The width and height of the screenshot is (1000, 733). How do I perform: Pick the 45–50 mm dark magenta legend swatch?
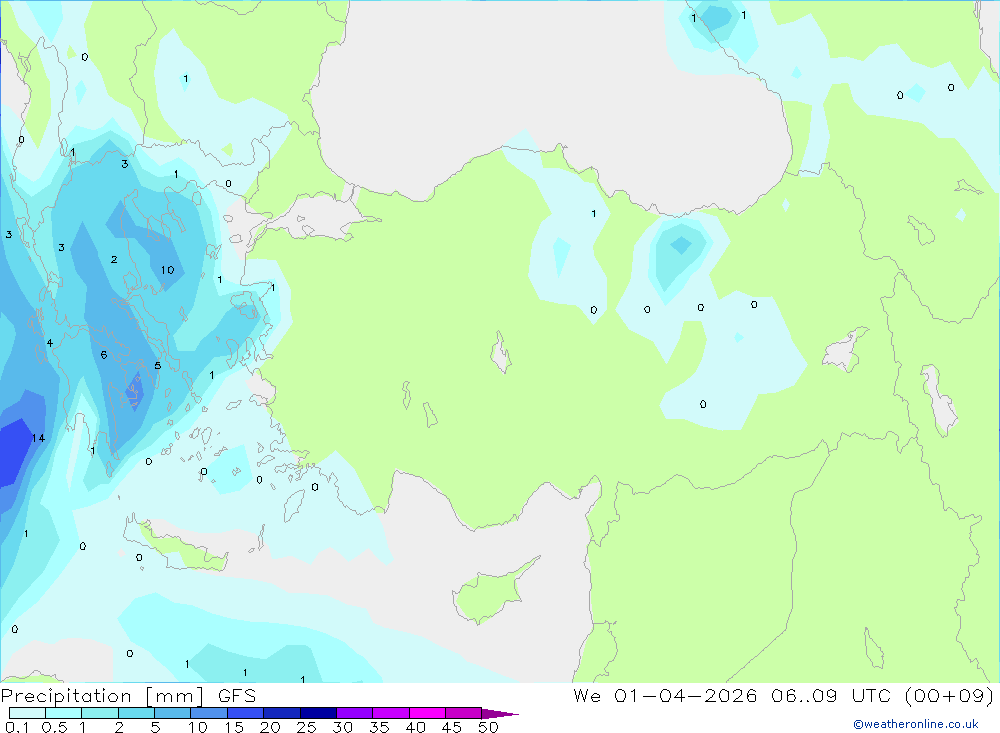pos(464,713)
